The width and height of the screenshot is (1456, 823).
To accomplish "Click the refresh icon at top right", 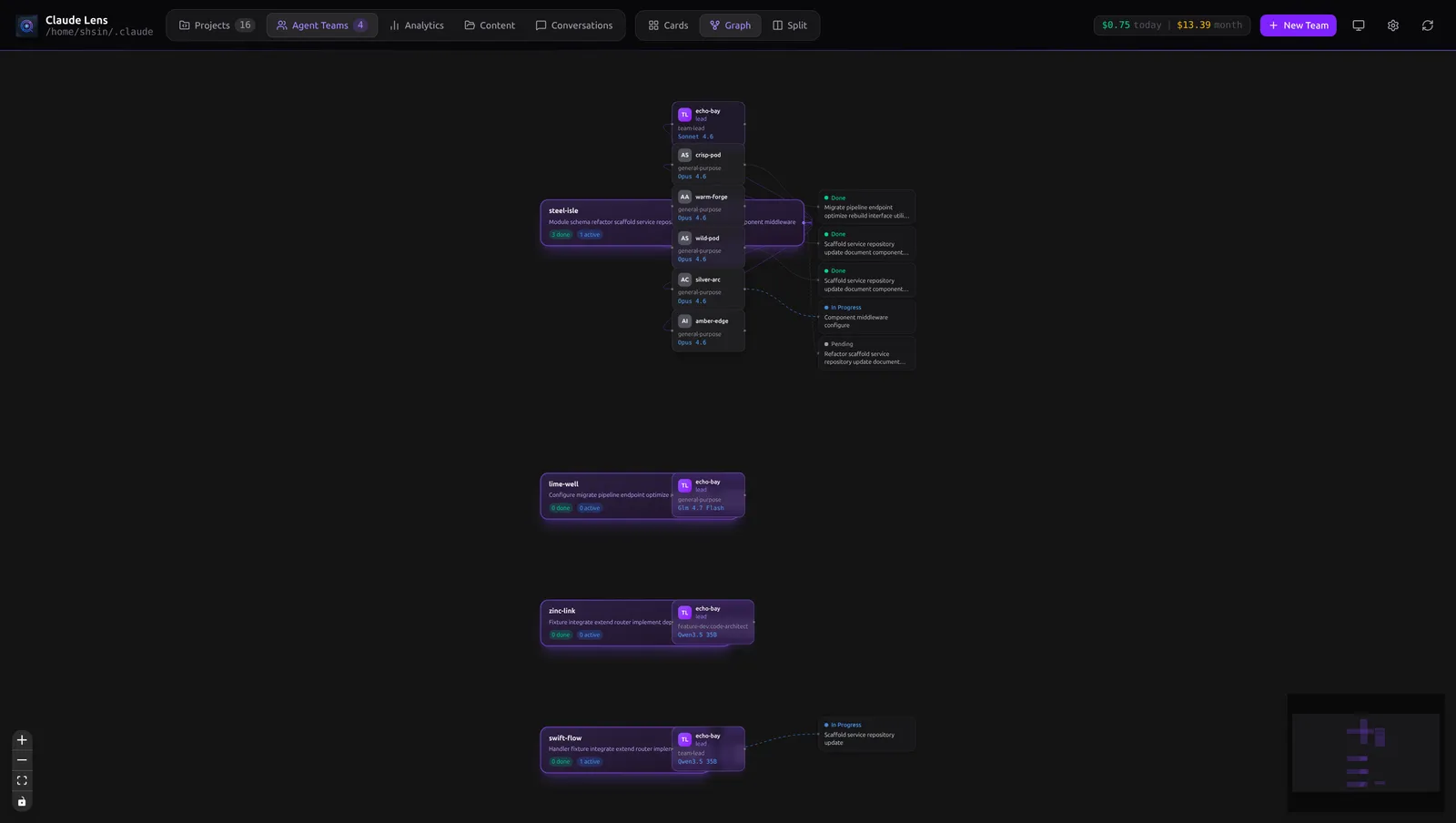I will [x=1427, y=25].
